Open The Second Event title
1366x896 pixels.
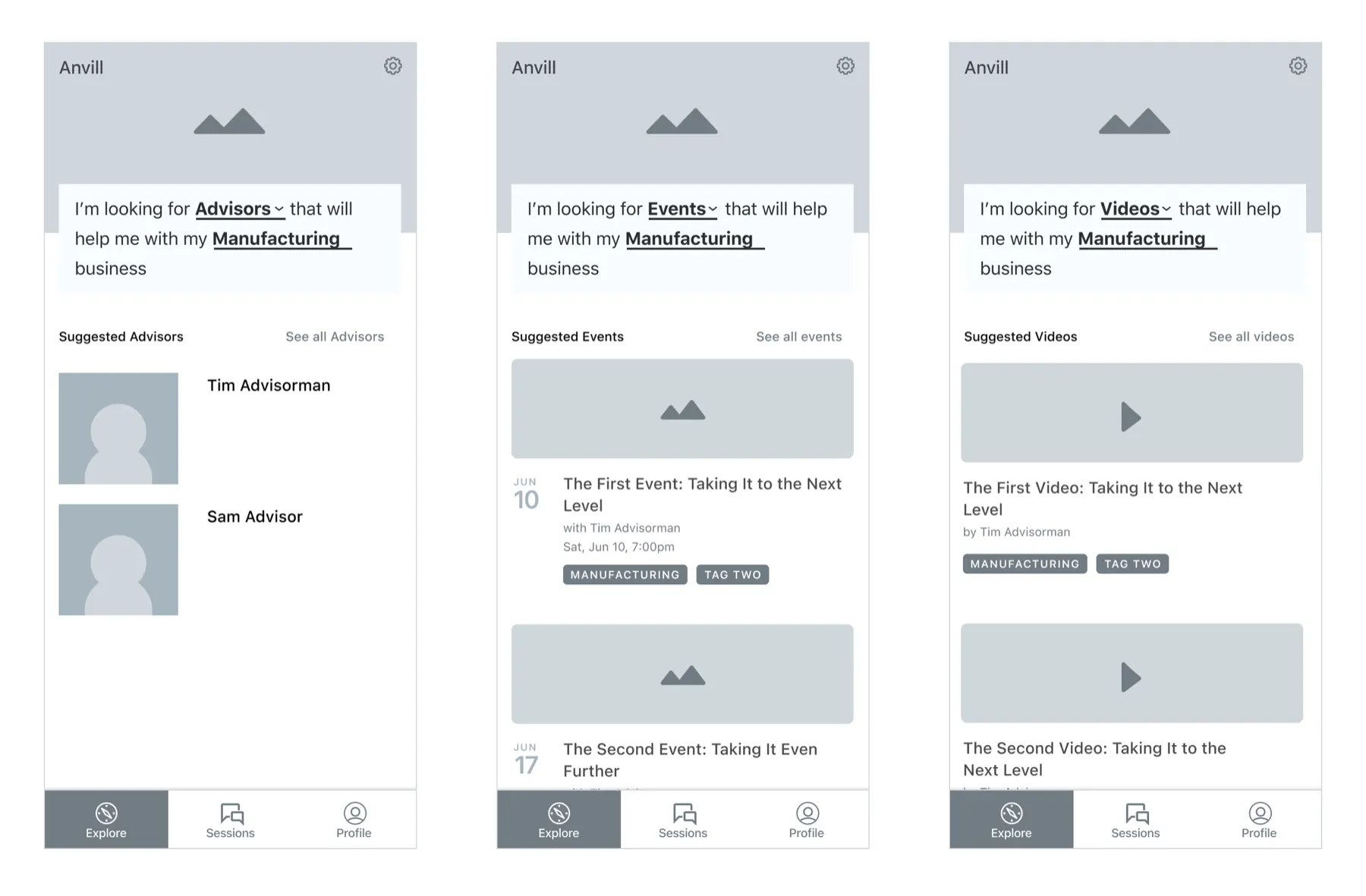(690, 760)
